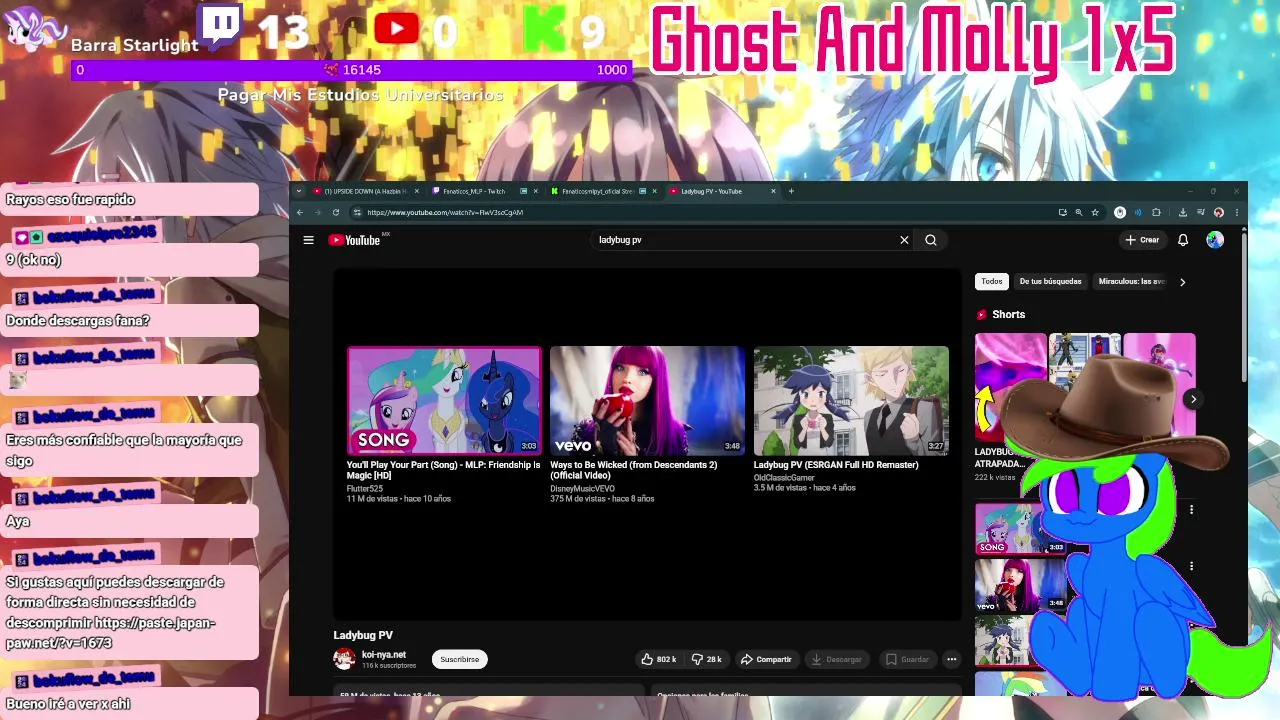Open options menu for sidebar vevo video
This screenshot has width=1280, height=720.
[1191, 566]
